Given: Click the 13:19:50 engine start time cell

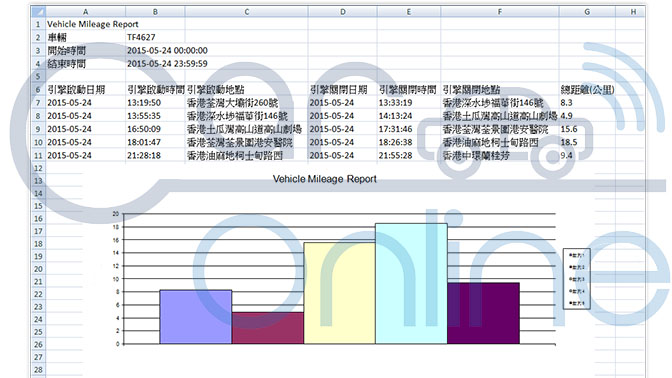Looking at the screenshot, I should (155, 103).
